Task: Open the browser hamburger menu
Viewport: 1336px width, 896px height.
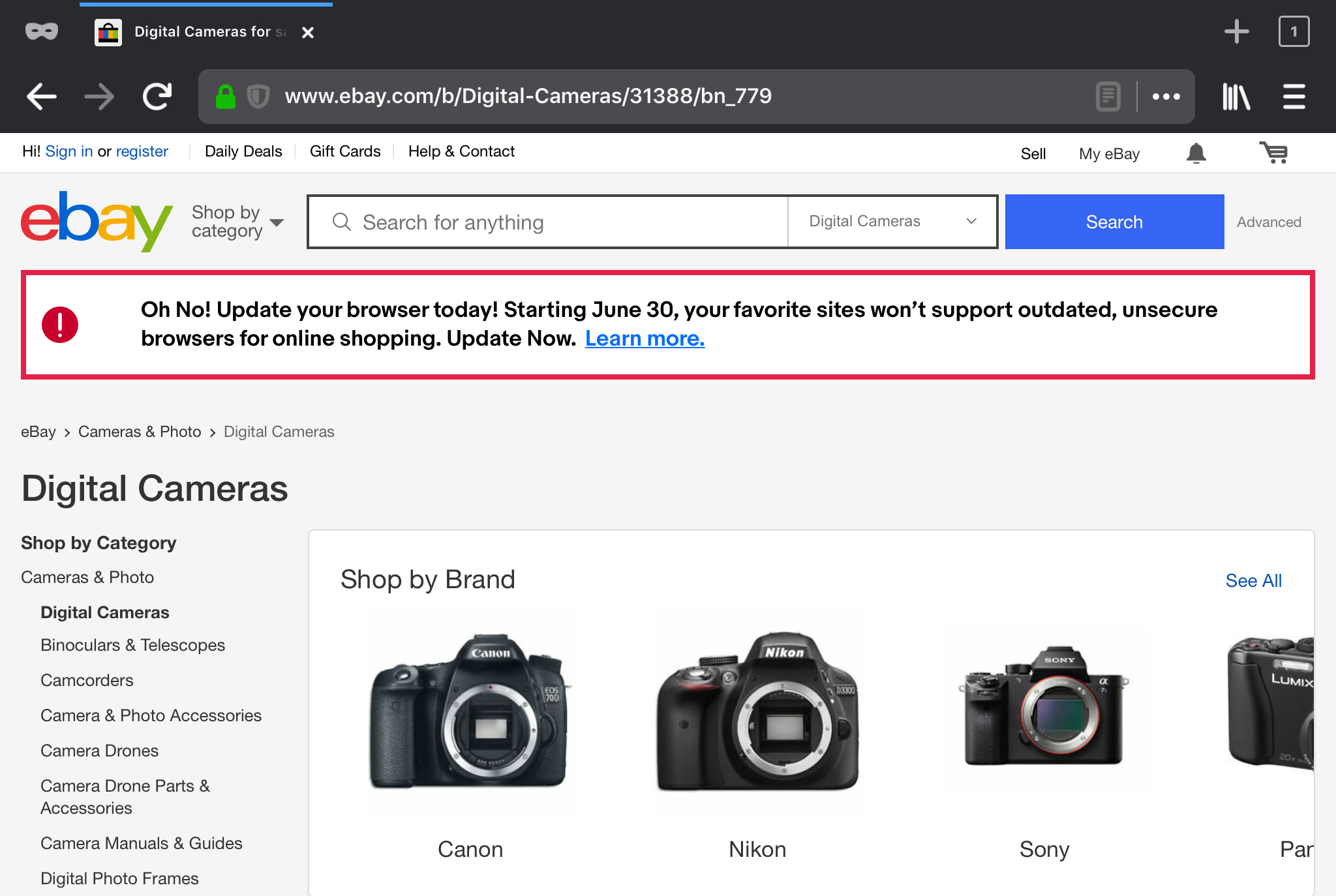Action: [1294, 97]
